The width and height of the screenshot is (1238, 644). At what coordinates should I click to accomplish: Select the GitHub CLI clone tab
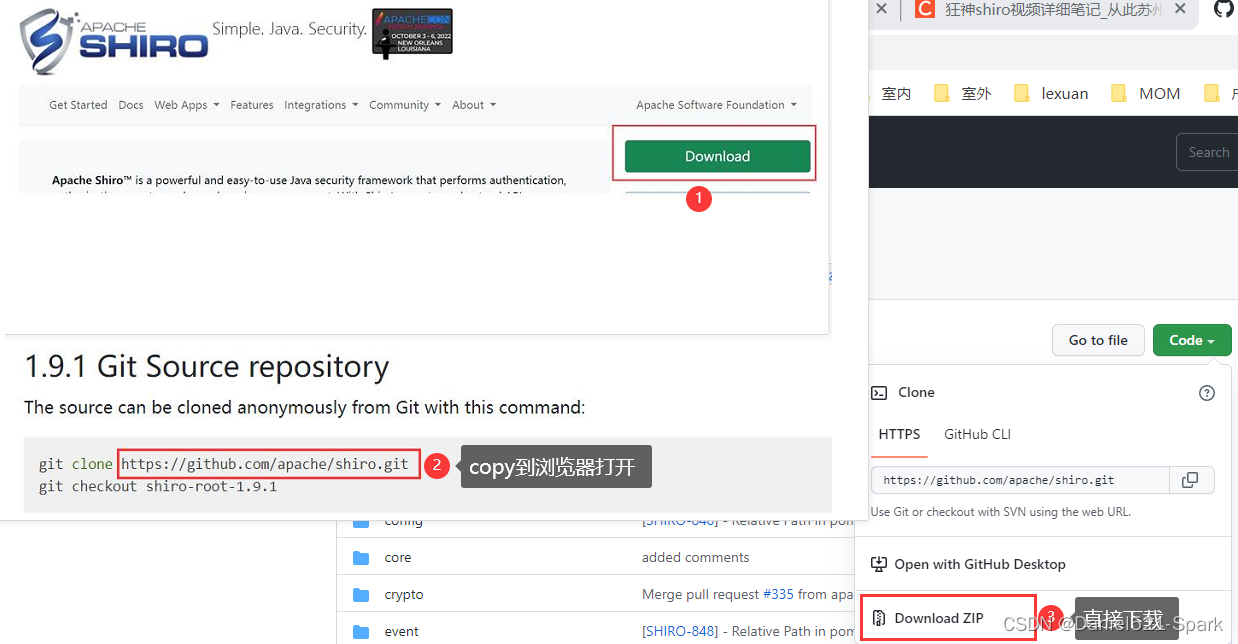(x=977, y=434)
